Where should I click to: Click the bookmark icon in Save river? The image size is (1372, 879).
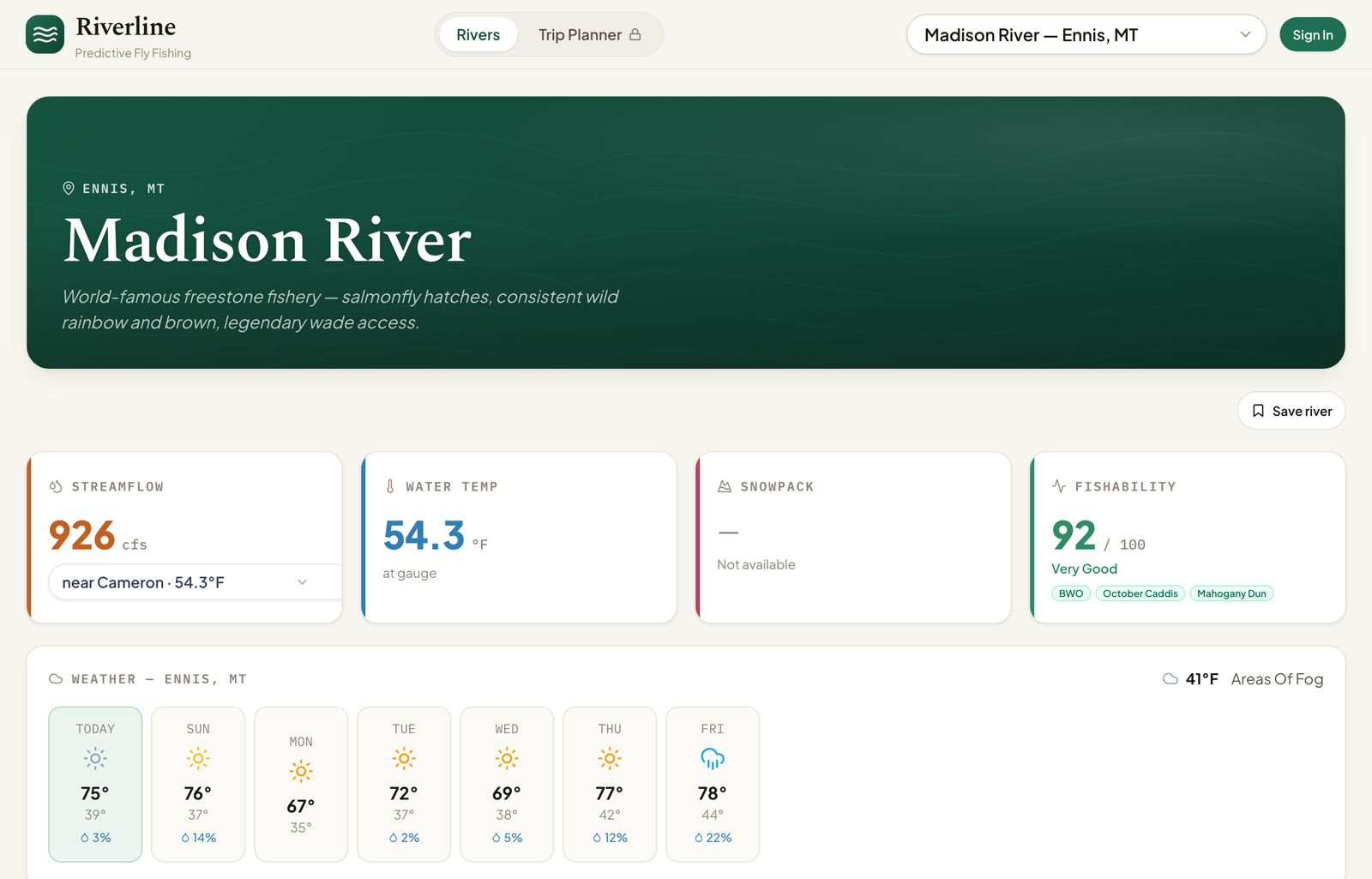point(1258,411)
